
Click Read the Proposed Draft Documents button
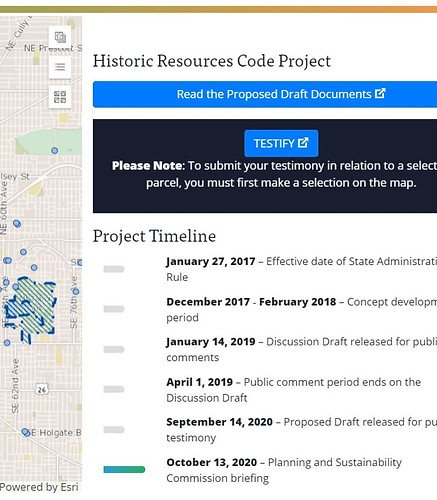(x=265, y=94)
